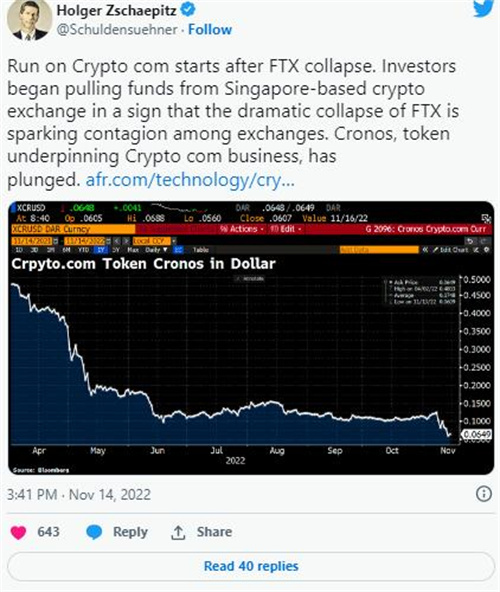The width and height of the screenshot is (500, 592).
Task: Switch to the Table view
Action: pos(201,250)
